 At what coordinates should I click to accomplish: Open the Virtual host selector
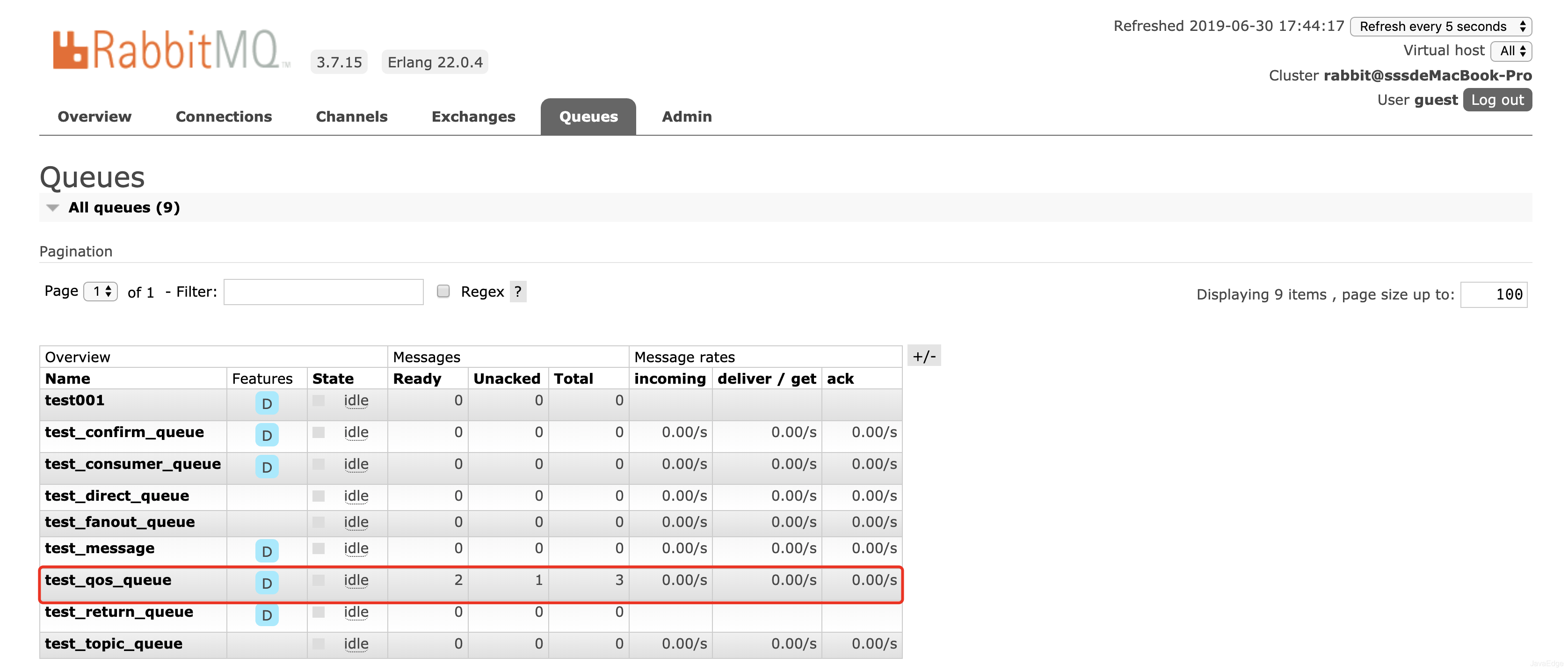pos(1511,51)
